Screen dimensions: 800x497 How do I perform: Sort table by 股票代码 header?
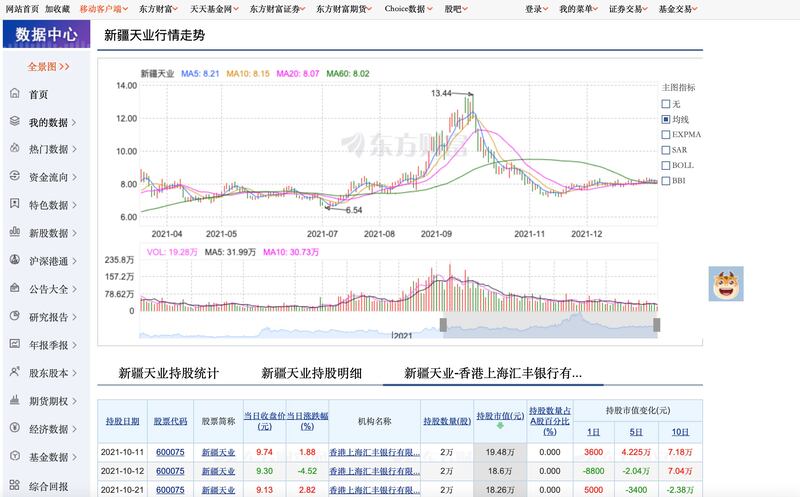(x=170, y=421)
